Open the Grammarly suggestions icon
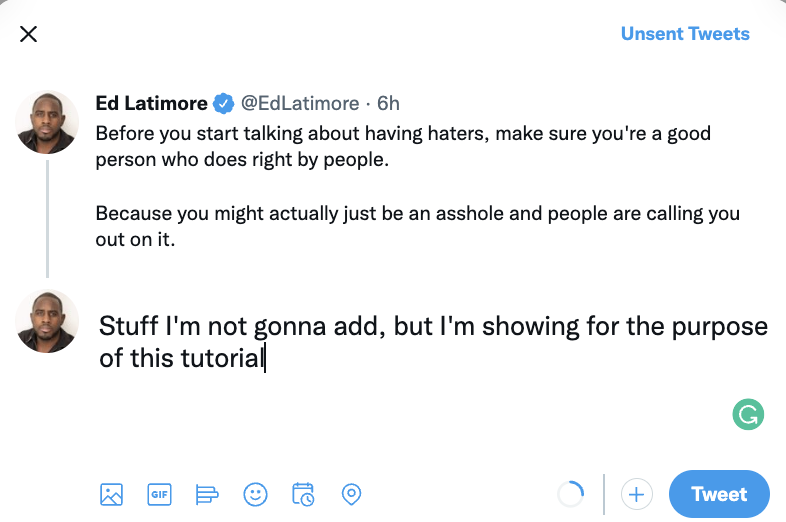Viewport: 786px width, 522px height. pos(748,414)
